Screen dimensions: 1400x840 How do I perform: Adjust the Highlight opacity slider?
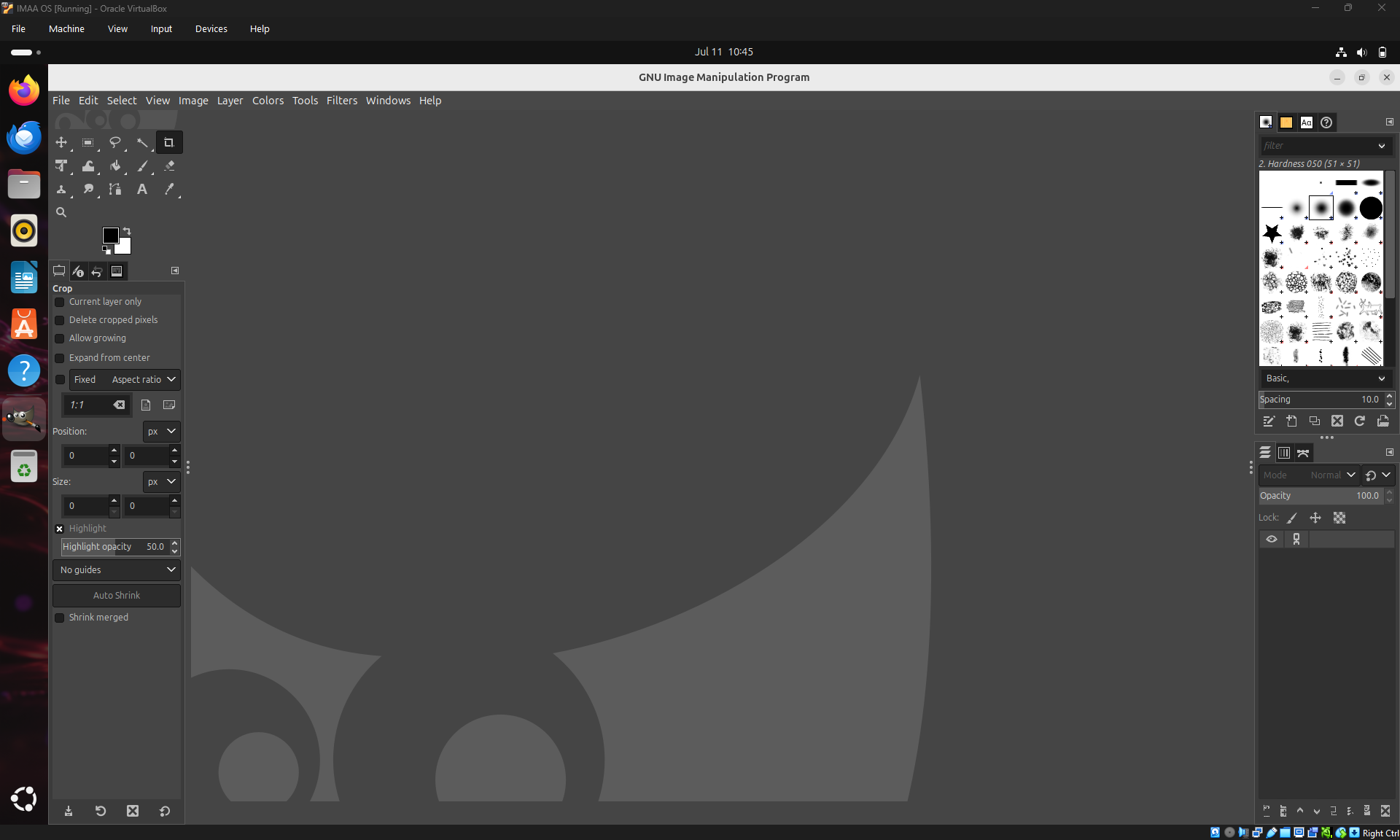coord(114,547)
